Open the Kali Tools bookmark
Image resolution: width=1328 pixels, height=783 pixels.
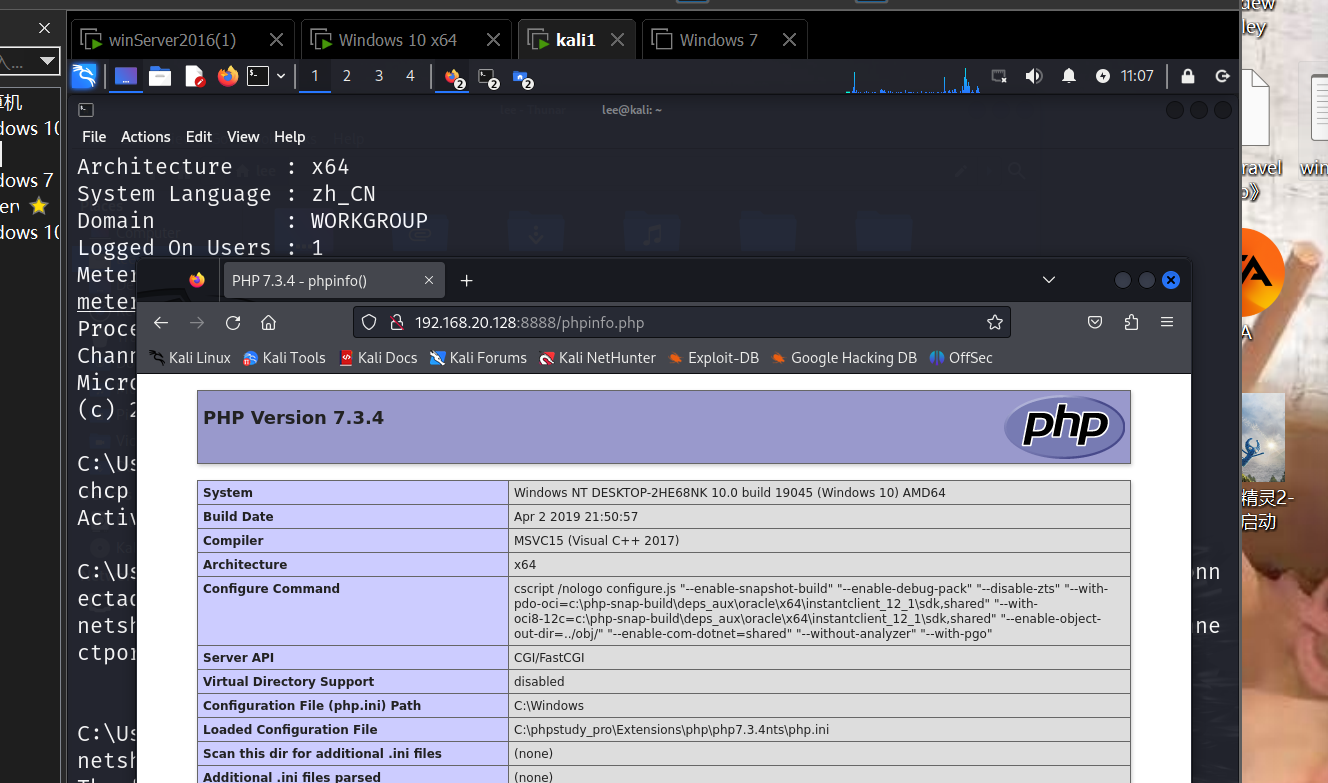point(285,358)
